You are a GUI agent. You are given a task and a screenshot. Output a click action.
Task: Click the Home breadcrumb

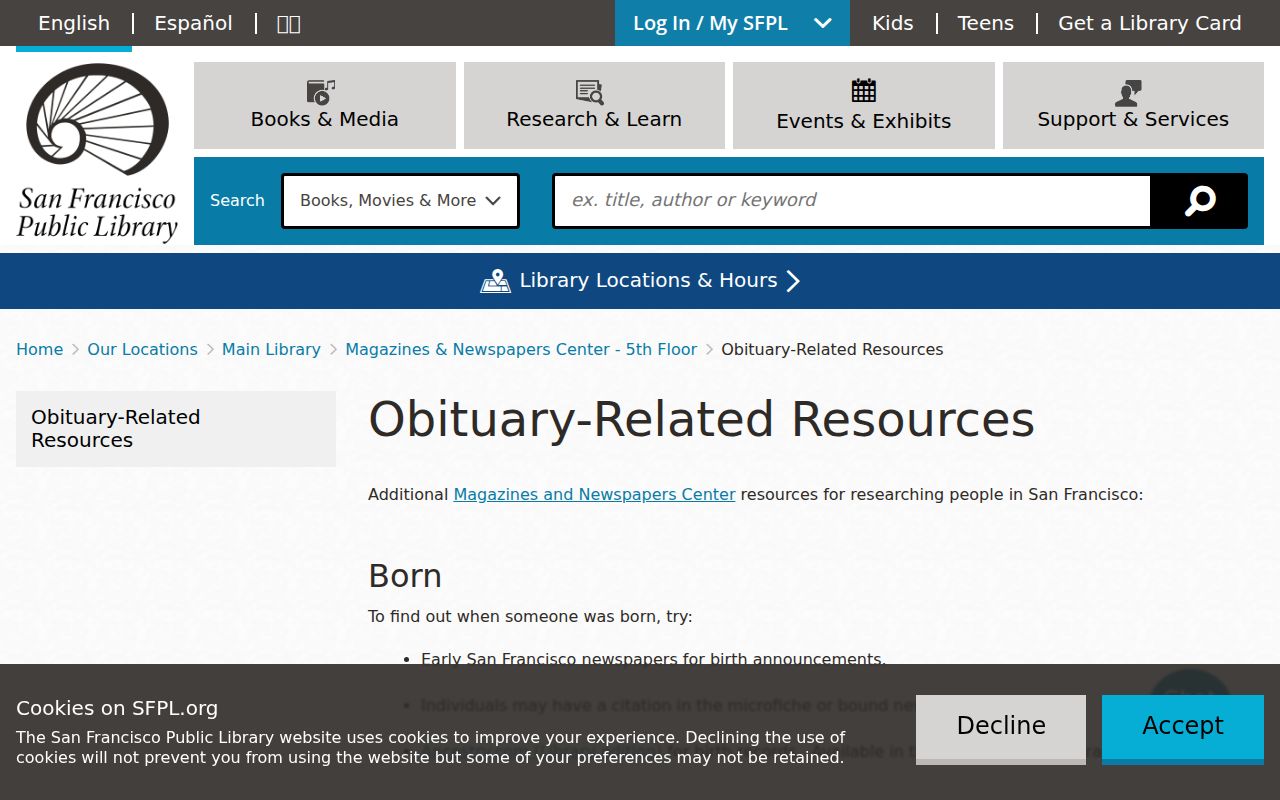coord(40,349)
